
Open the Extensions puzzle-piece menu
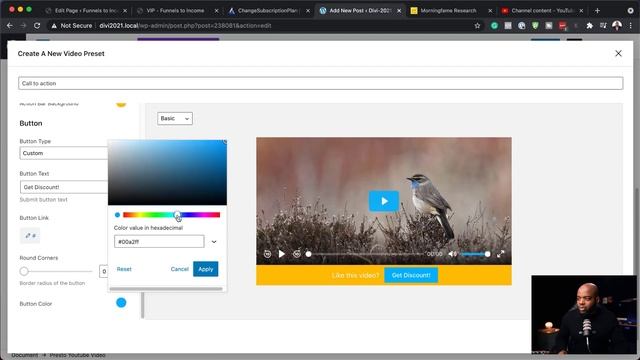coord(589,26)
